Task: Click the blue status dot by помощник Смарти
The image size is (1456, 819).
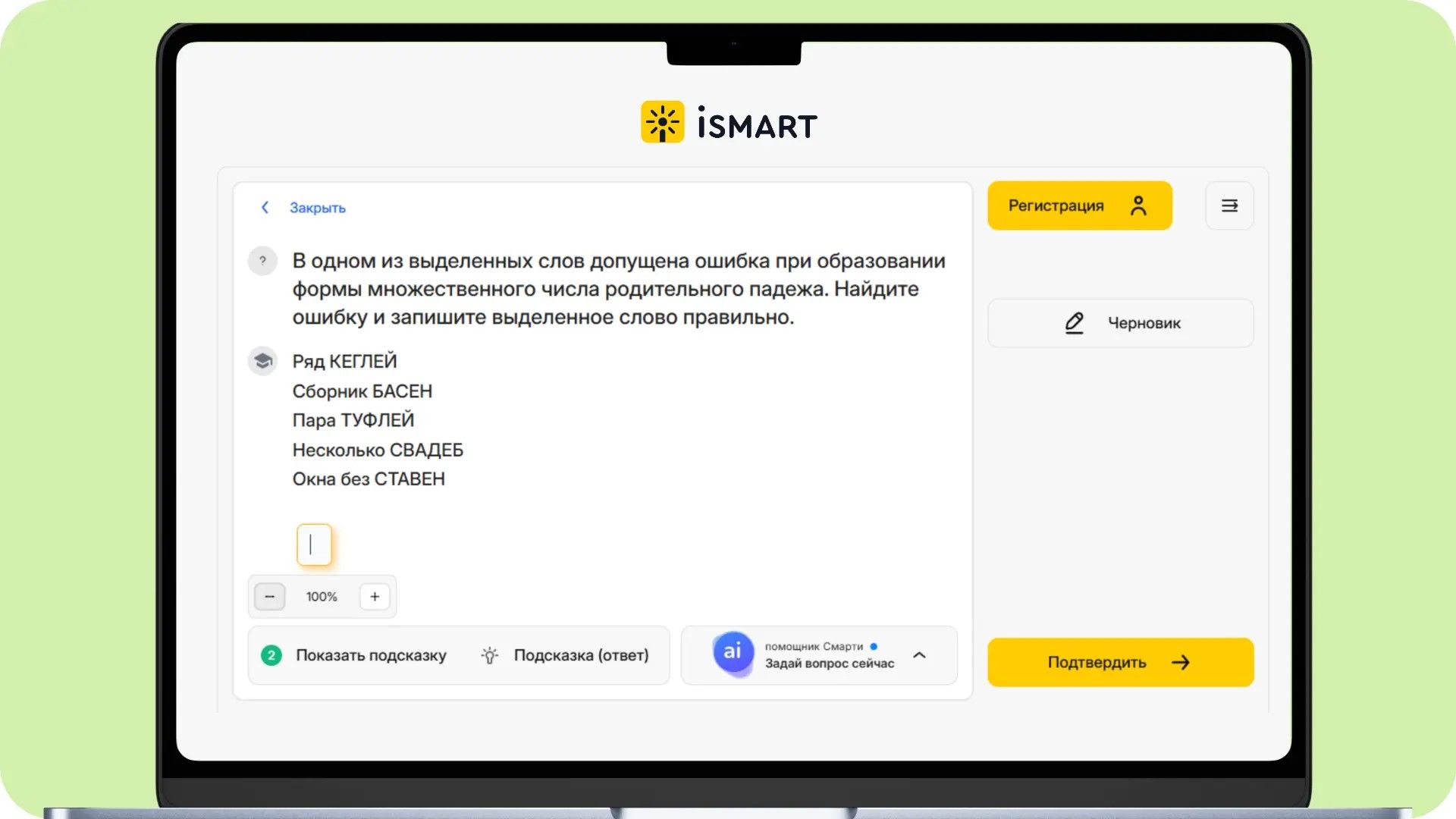Action: 874,647
